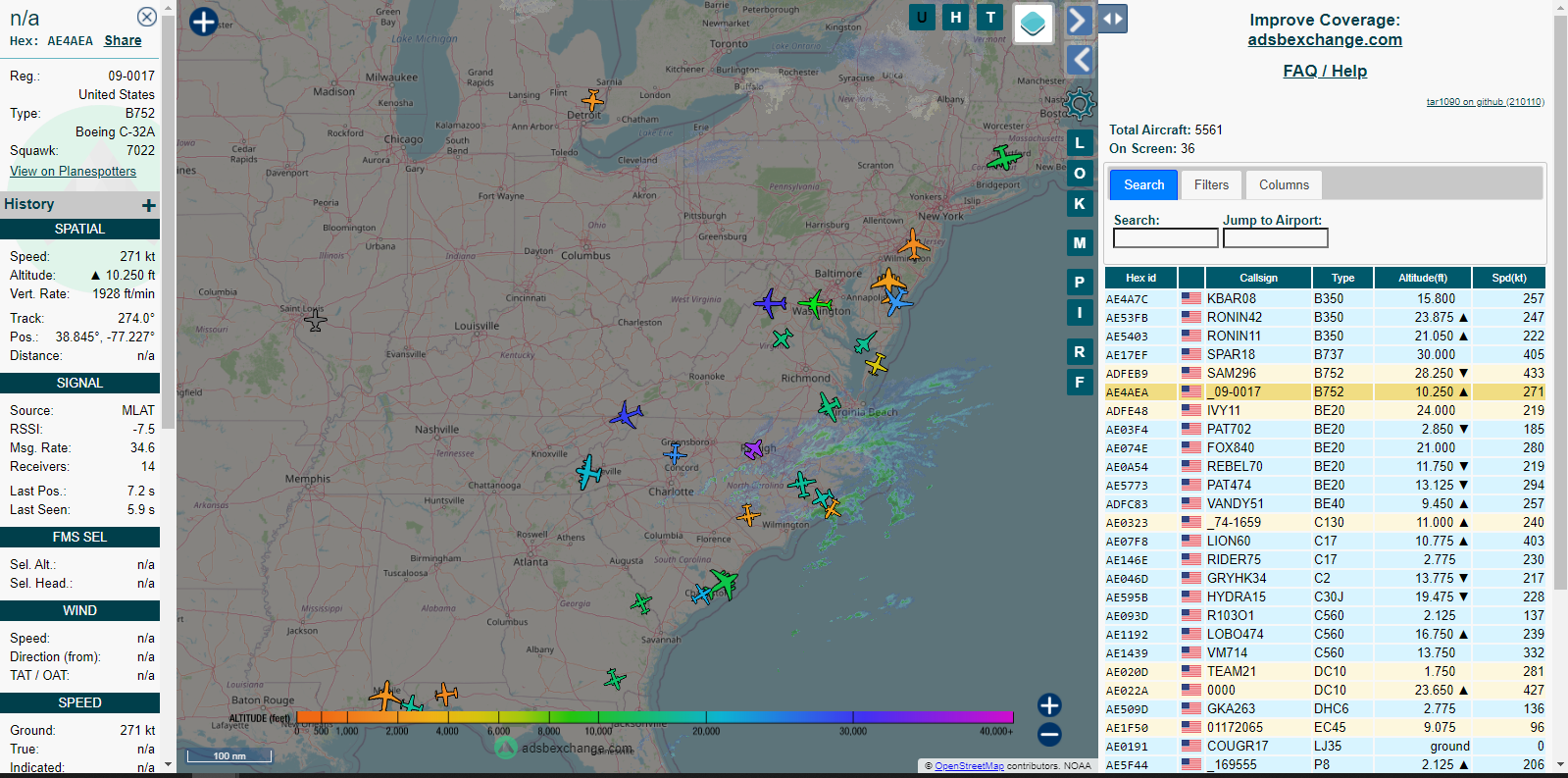This screenshot has width=1568, height=778.
Task: Select the LOBO474 aircraft row
Action: [1325, 634]
